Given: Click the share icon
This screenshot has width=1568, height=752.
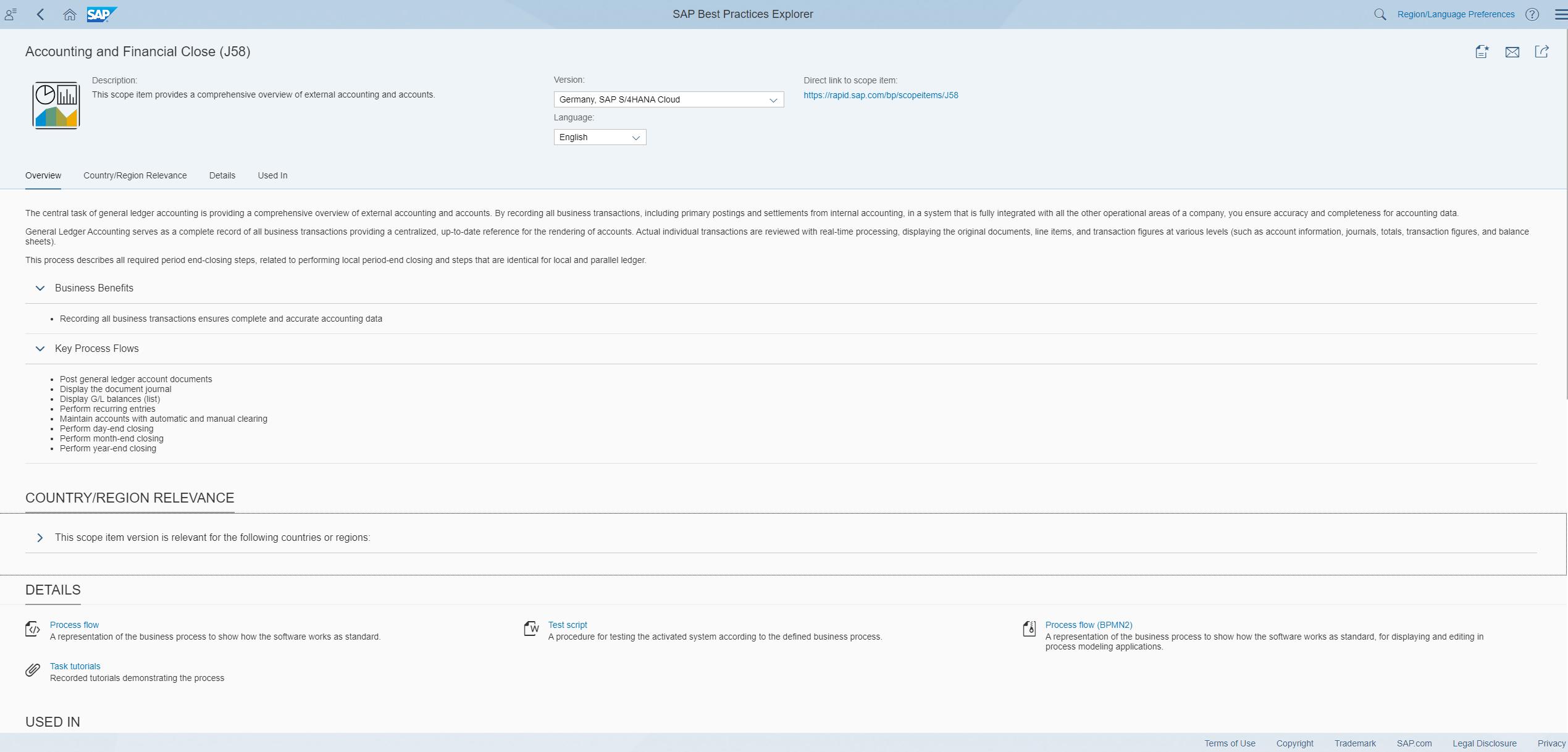Looking at the screenshot, I should pyautogui.click(x=1541, y=52).
